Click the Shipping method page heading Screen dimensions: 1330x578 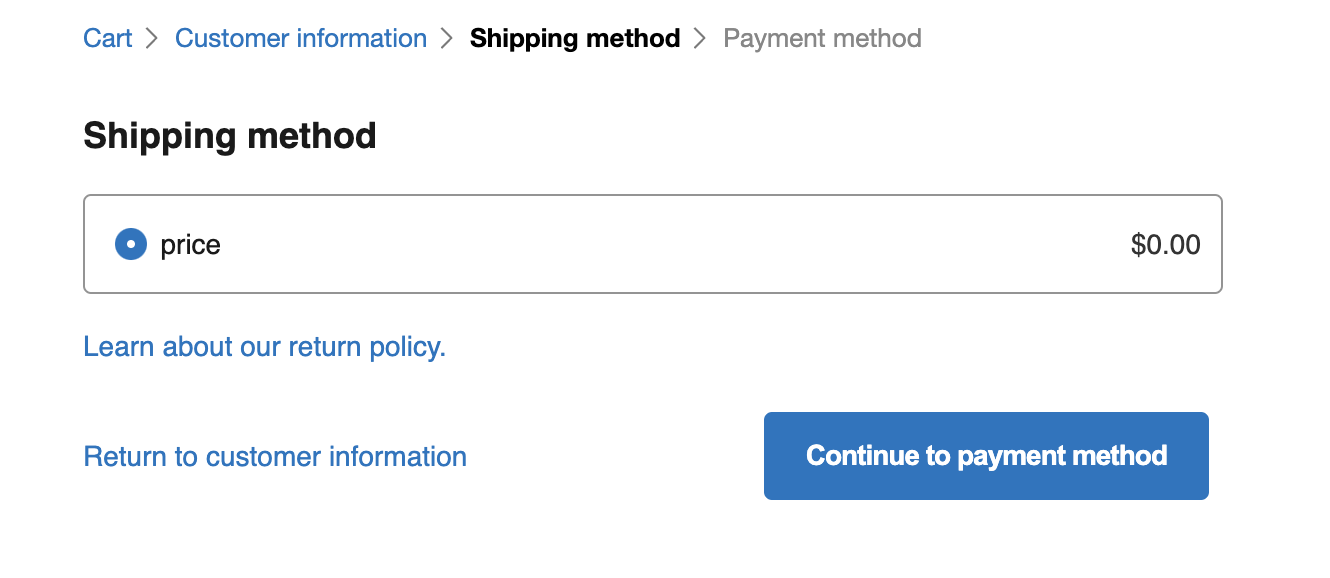click(229, 135)
